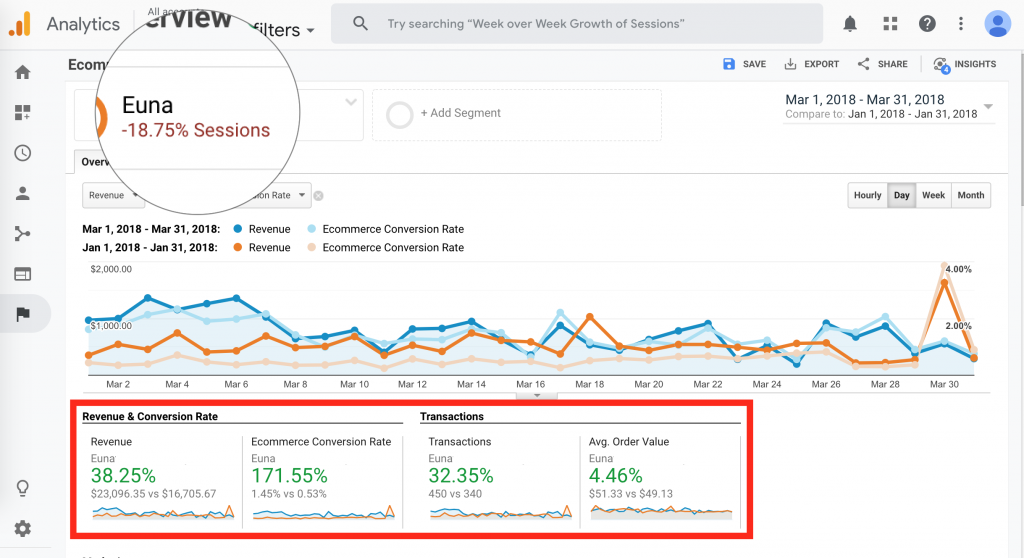Expand the date range picker arrow
This screenshot has width=1024, height=558.
[989, 107]
